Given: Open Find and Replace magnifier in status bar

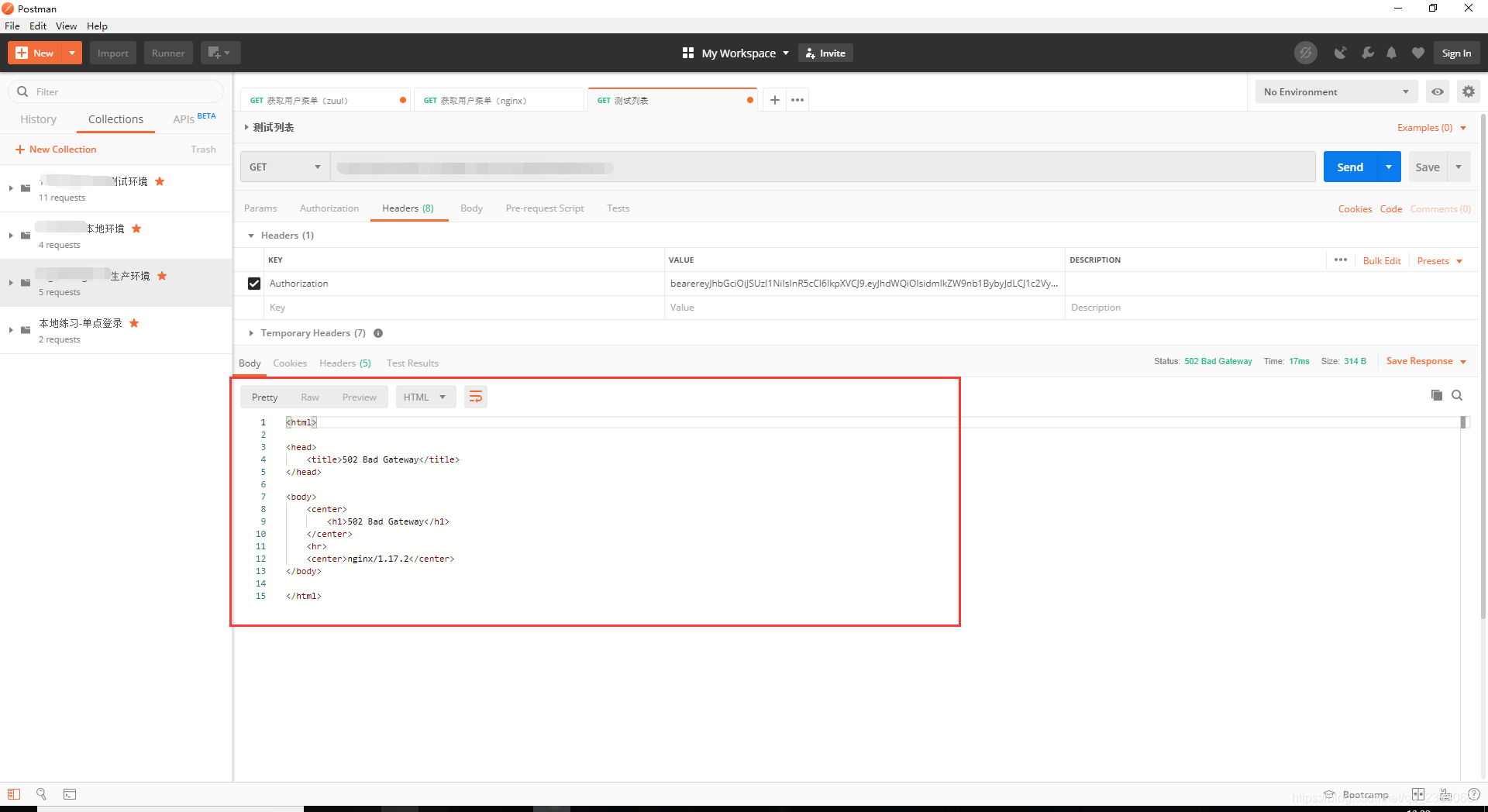Looking at the screenshot, I should (41, 794).
